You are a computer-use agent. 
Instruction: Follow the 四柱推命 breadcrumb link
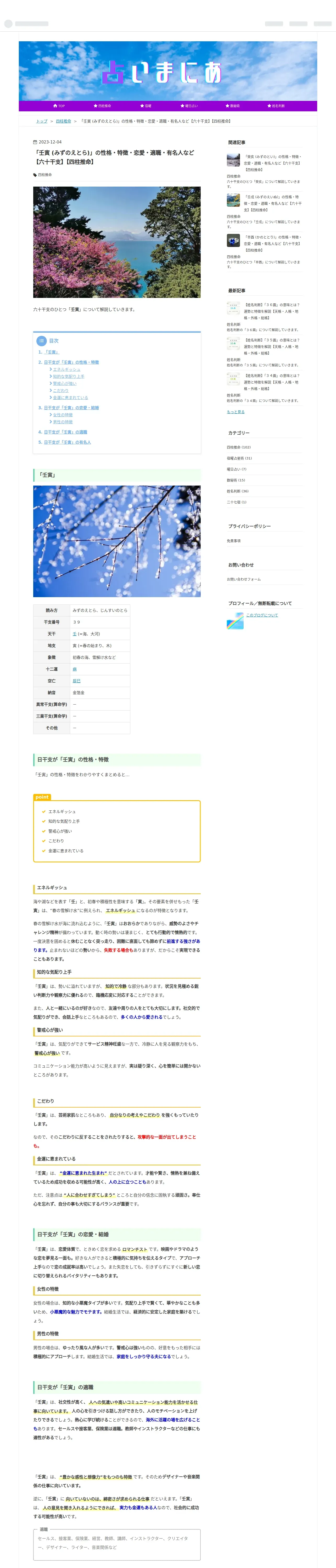[63, 121]
